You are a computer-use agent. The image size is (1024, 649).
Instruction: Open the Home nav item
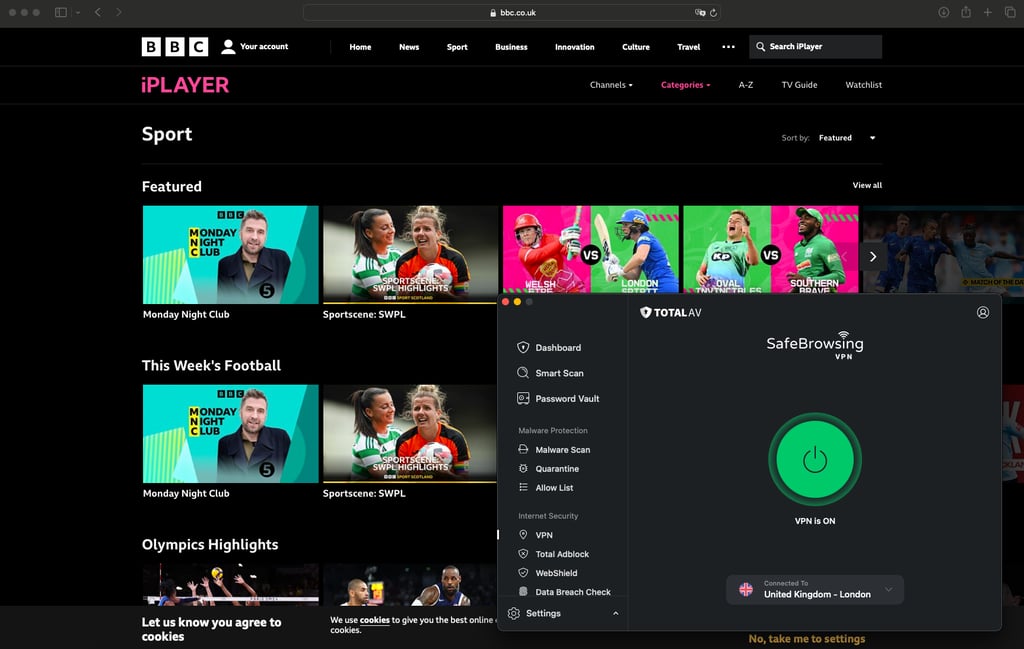(360, 47)
